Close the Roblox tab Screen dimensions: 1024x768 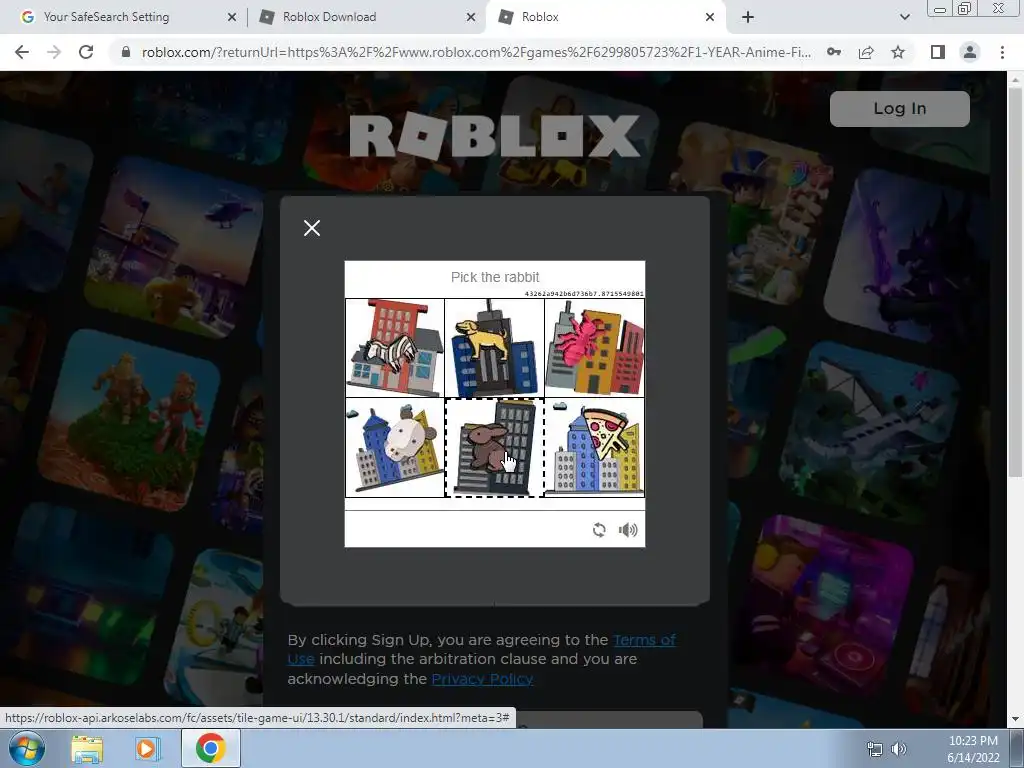click(710, 17)
